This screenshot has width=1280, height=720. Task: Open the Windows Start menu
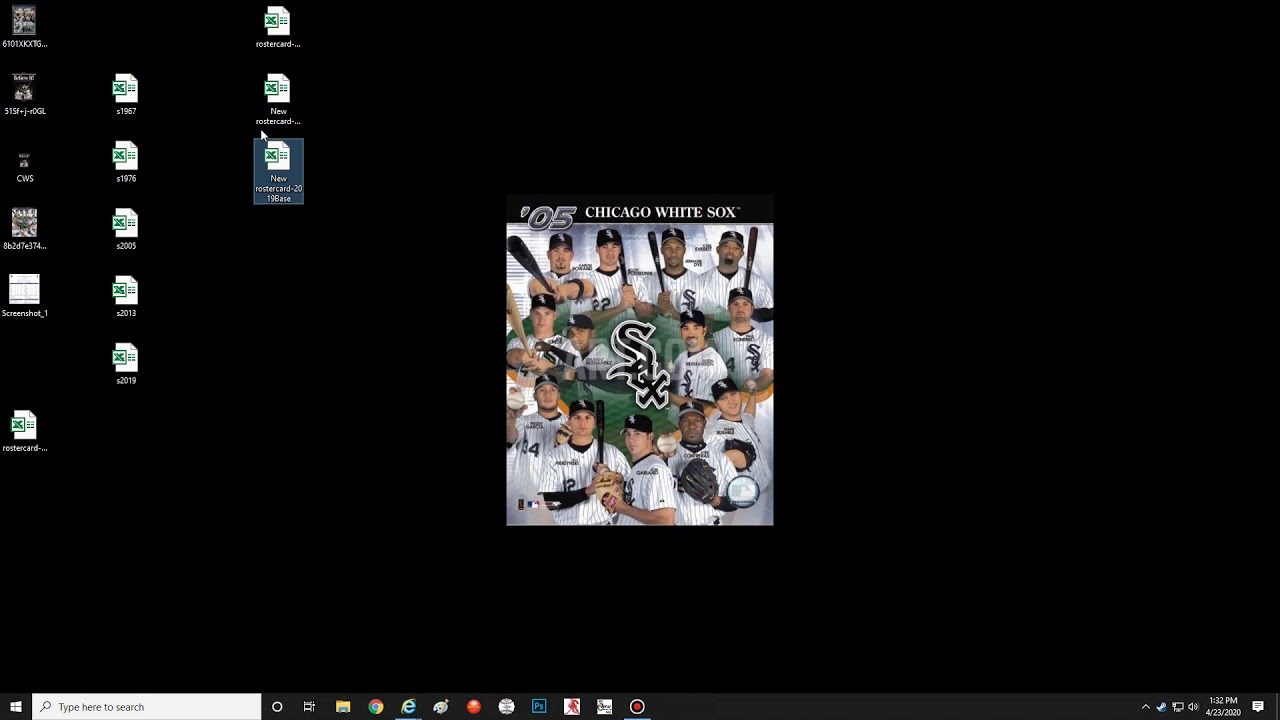tap(16, 707)
